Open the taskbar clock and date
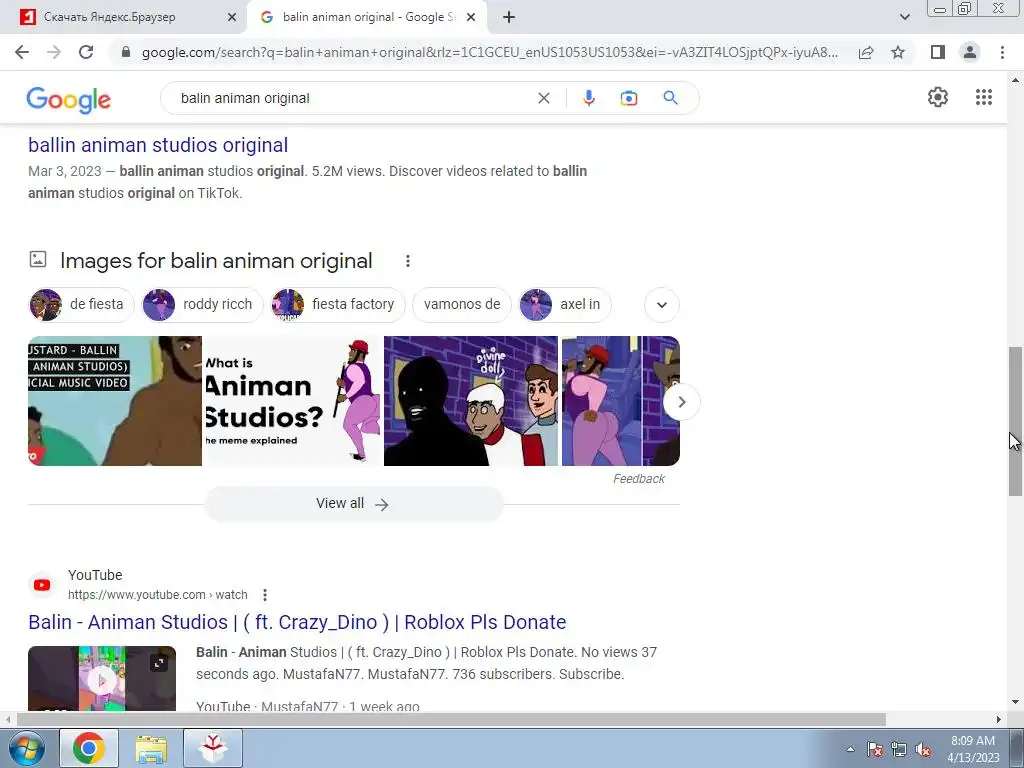Viewport: 1024px width, 768px height. [973, 749]
